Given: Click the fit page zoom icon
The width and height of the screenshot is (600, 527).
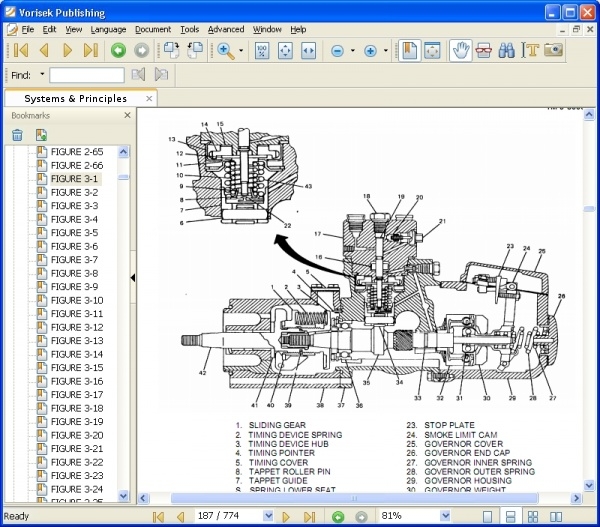Looking at the screenshot, I should coord(284,50).
